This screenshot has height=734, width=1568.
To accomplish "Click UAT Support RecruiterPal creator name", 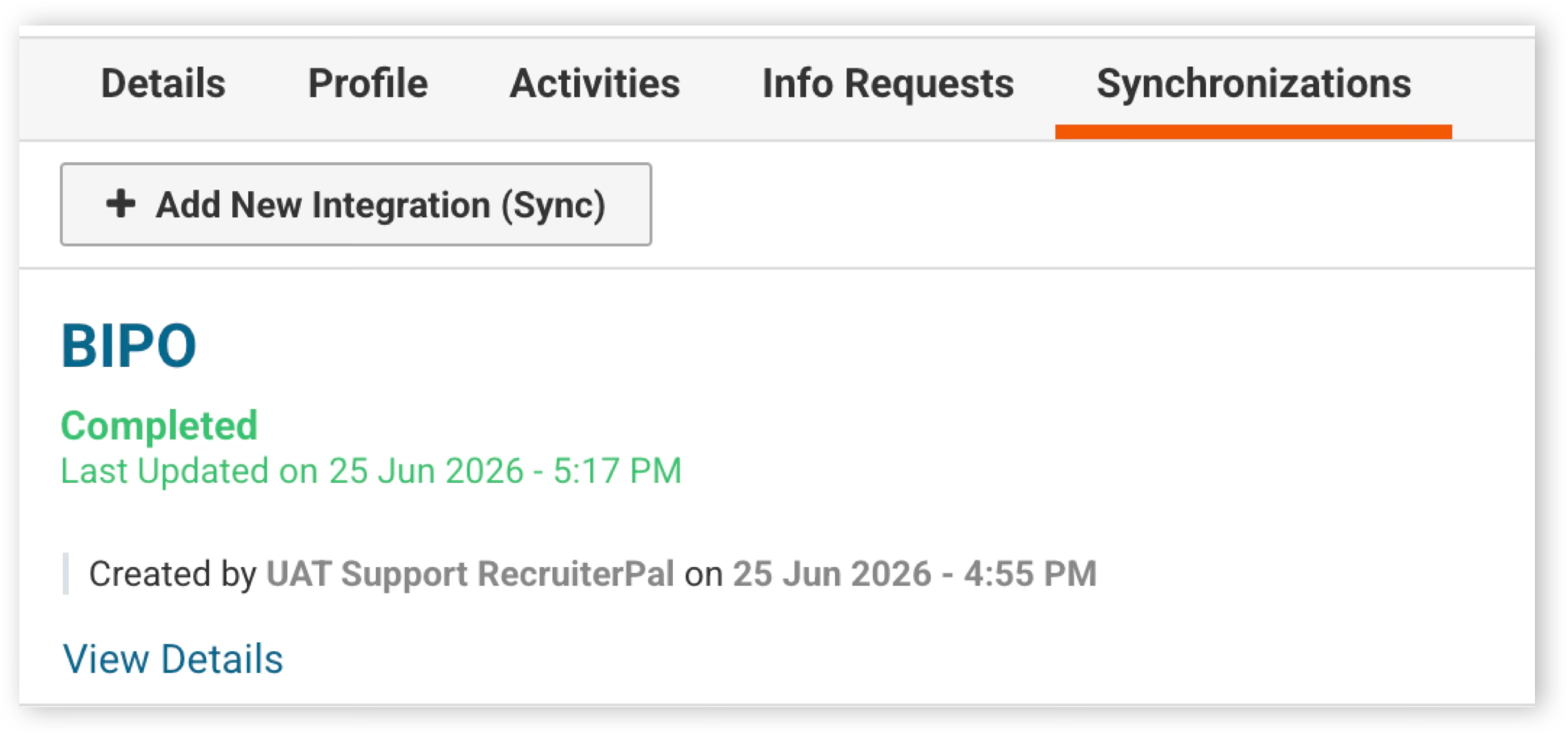I will click(470, 574).
